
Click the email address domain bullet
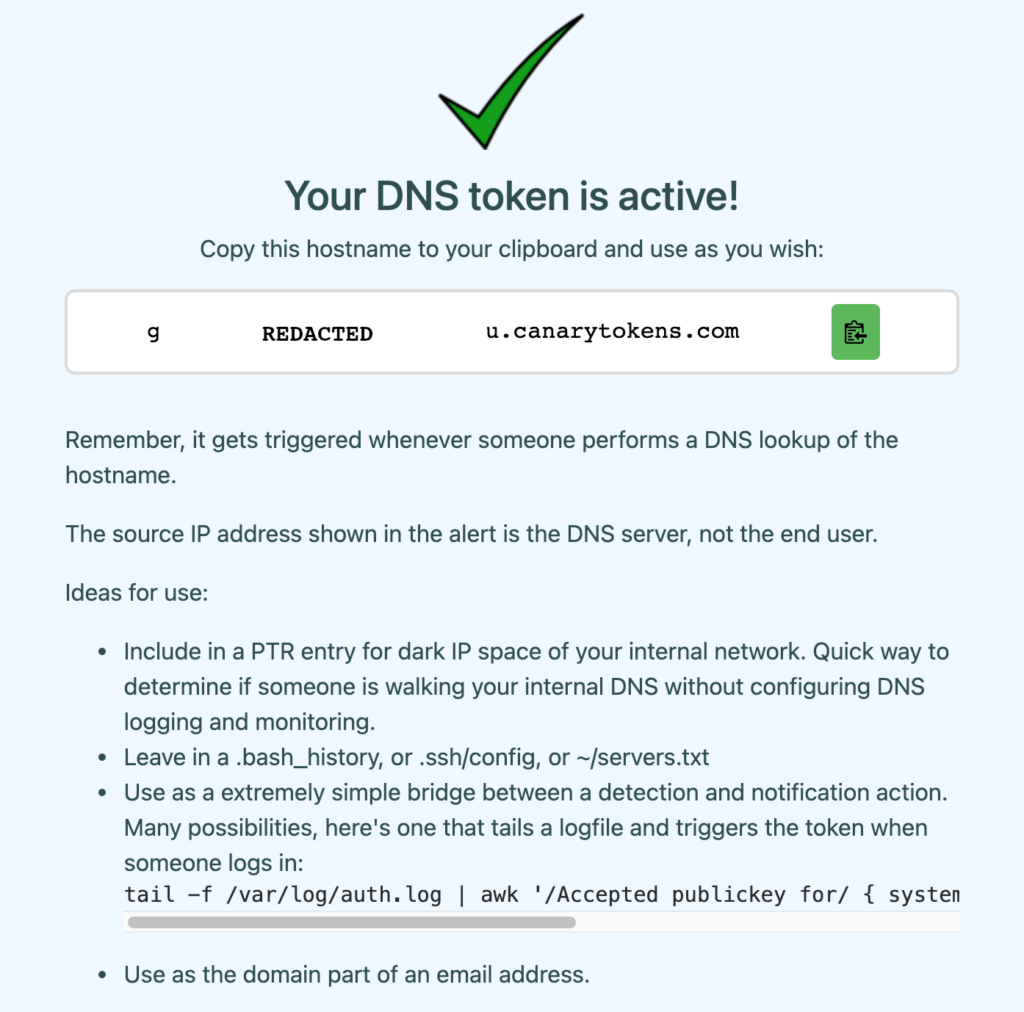coord(356,973)
